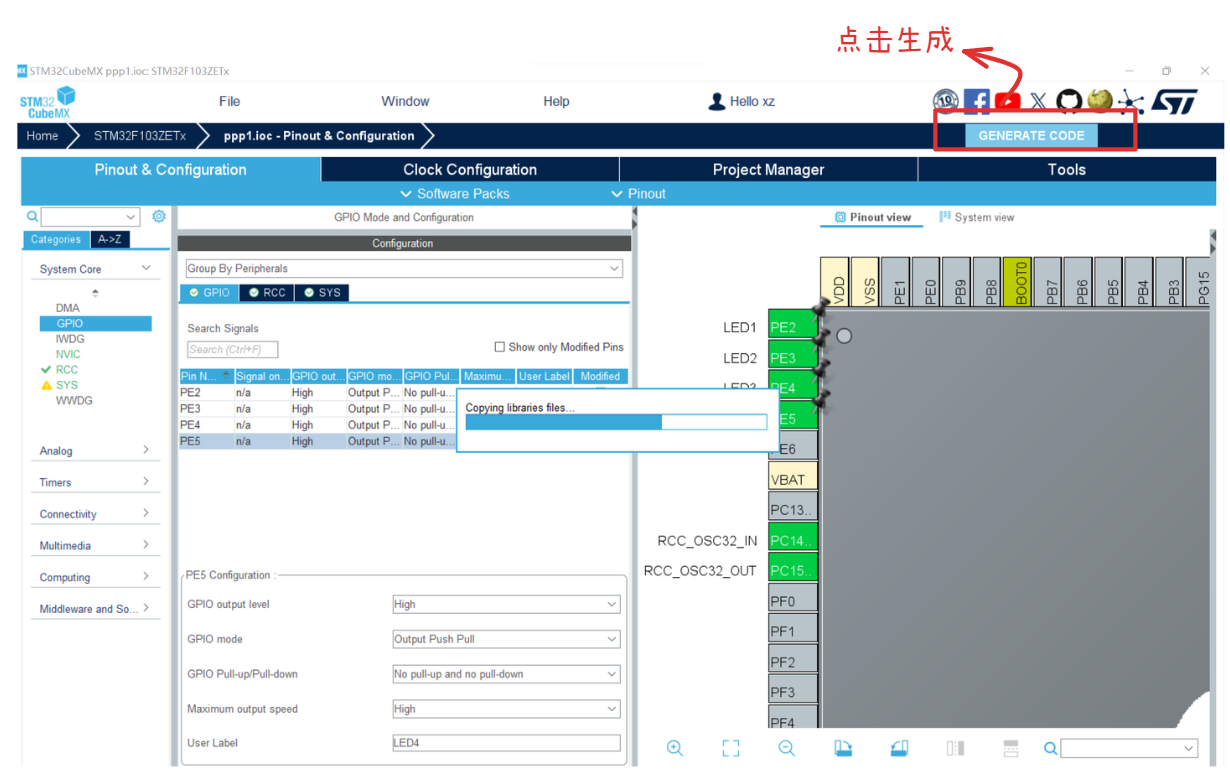The image size is (1230, 775).
Task: Select IWDG in System Core list
Action: click(x=70, y=339)
